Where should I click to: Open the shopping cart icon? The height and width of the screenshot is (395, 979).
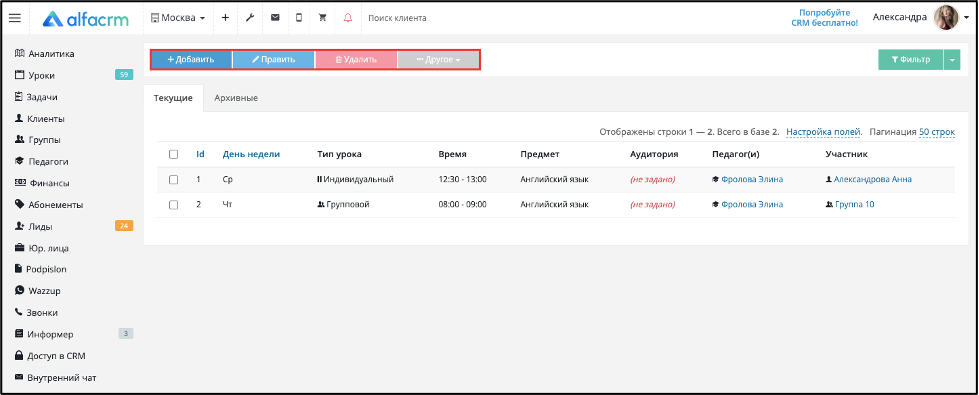[x=323, y=18]
